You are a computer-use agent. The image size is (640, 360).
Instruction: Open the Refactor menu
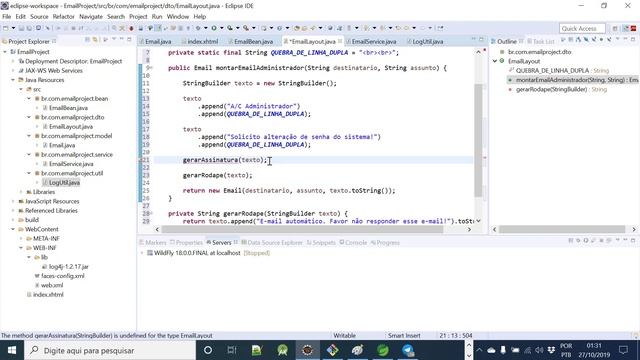tap(64, 17)
